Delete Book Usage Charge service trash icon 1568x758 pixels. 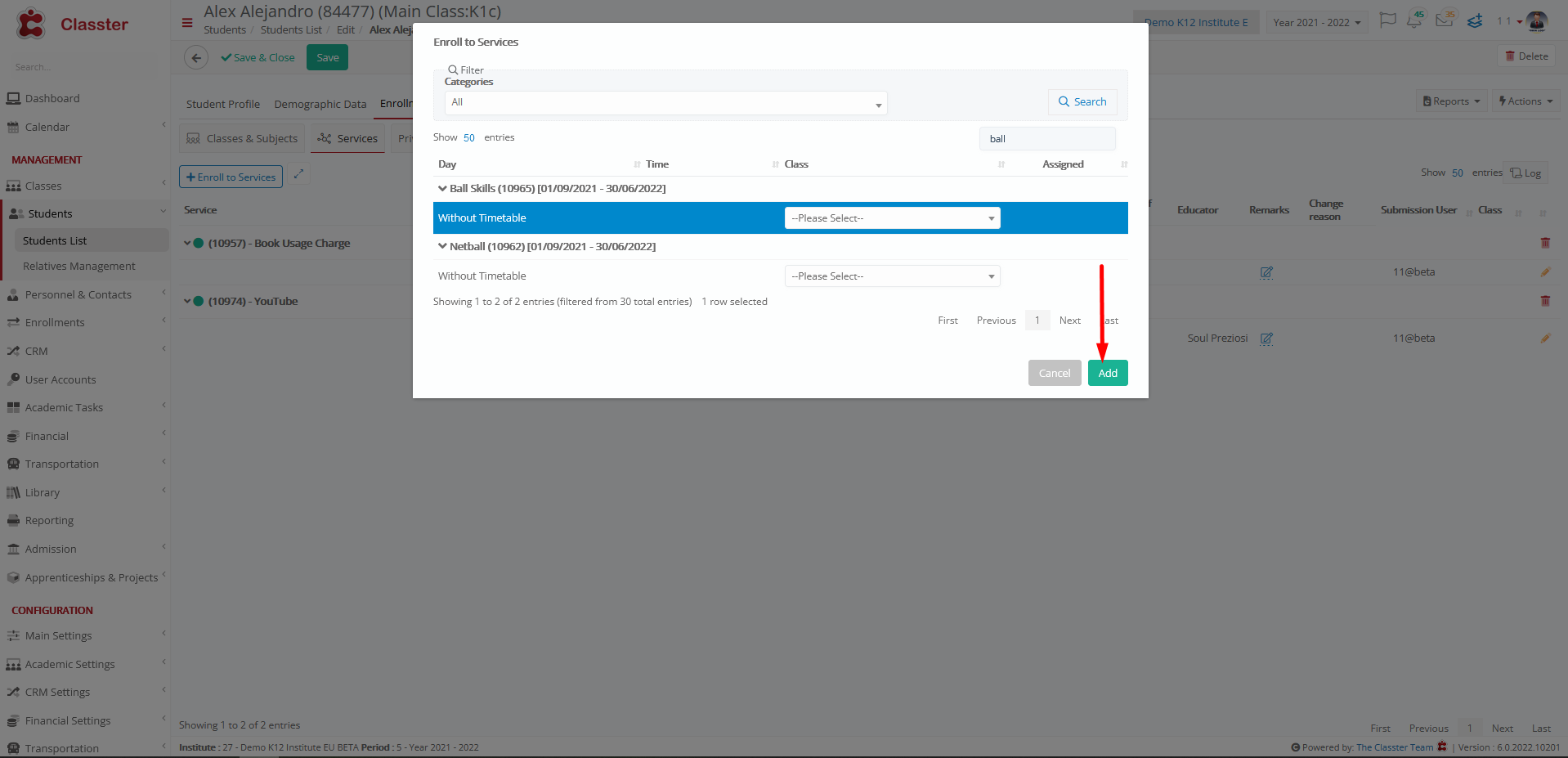pyautogui.click(x=1545, y=243)
